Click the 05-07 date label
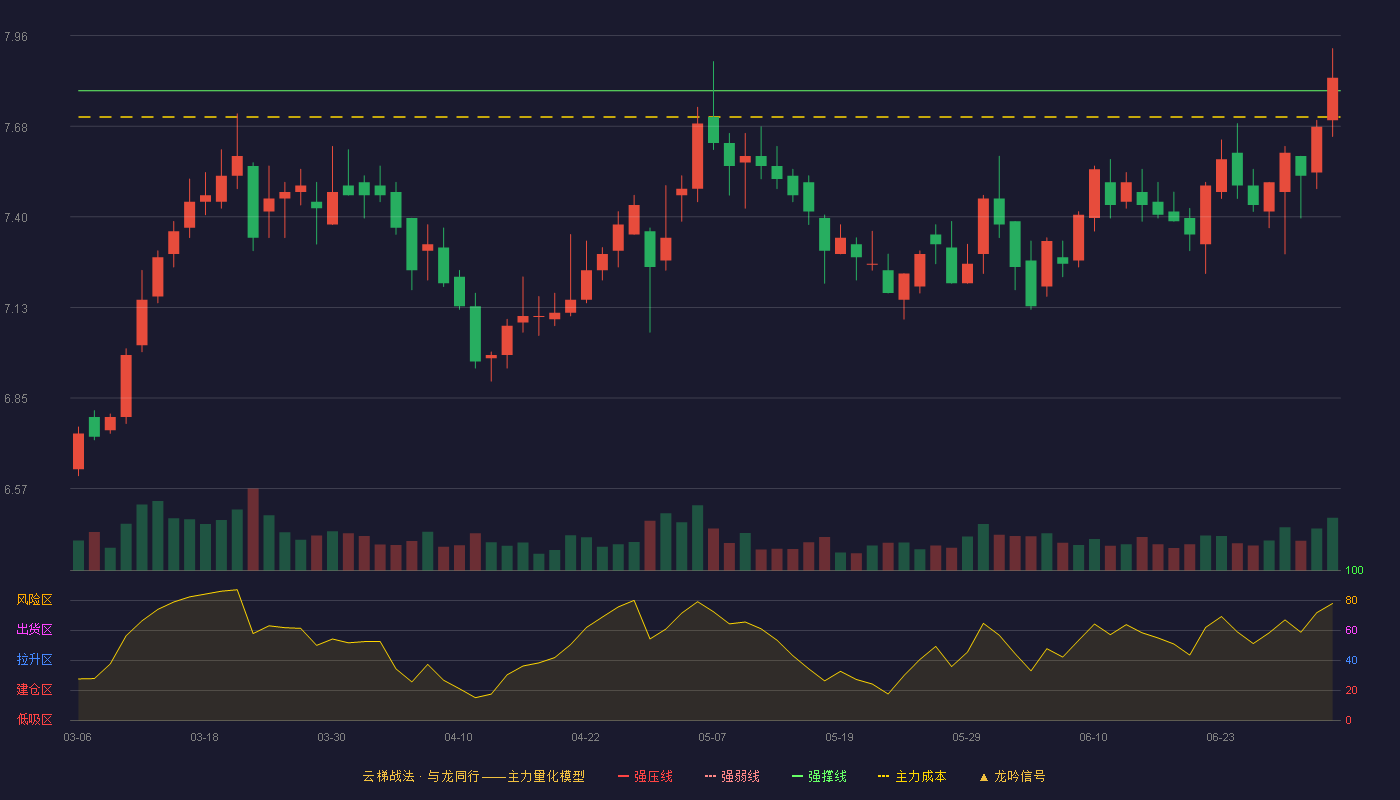Image resolution: width=1400 pixels, height=800 pixels. [712, 737]
